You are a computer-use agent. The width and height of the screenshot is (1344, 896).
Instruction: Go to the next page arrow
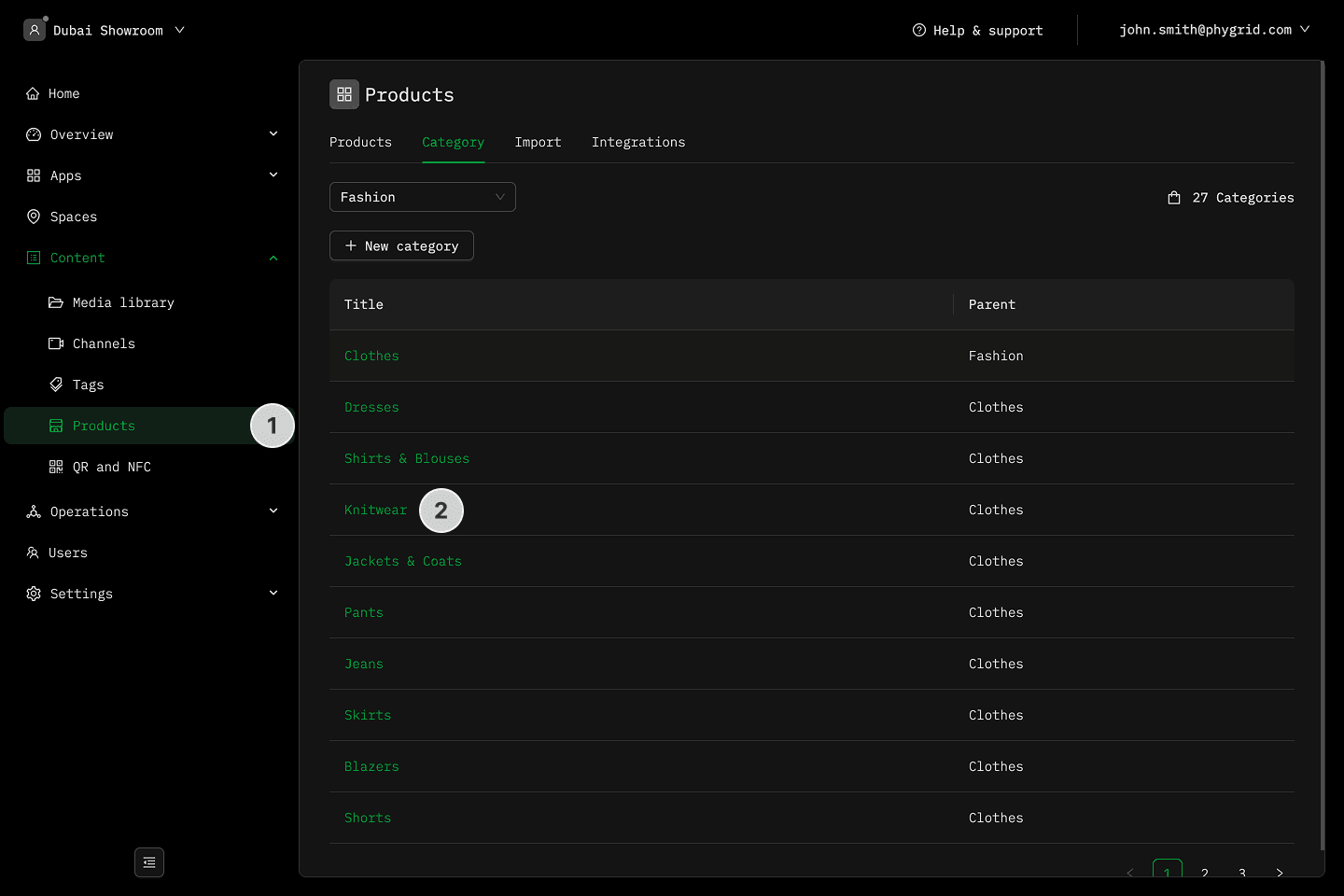1279,872
